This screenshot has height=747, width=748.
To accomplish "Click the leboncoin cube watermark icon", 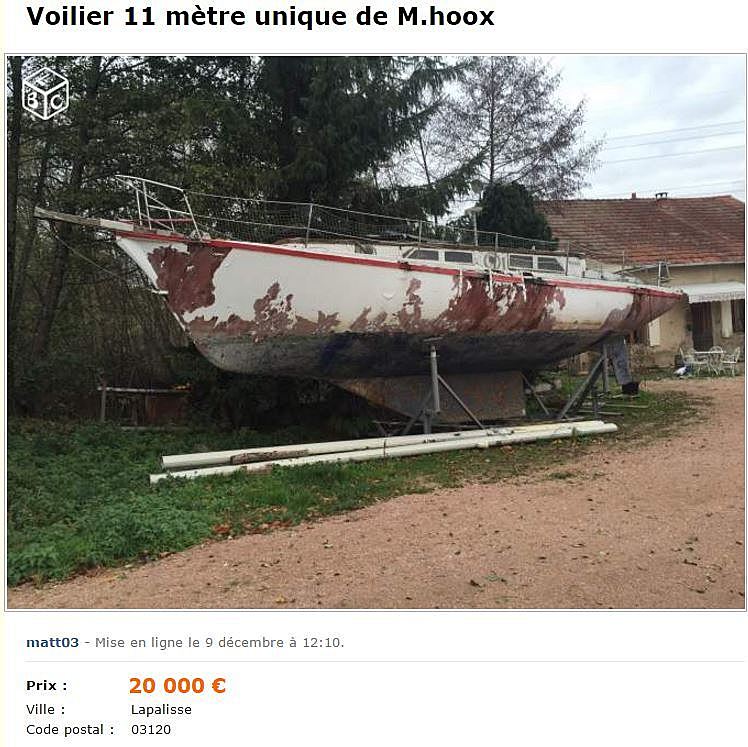I will coord(46,93).
